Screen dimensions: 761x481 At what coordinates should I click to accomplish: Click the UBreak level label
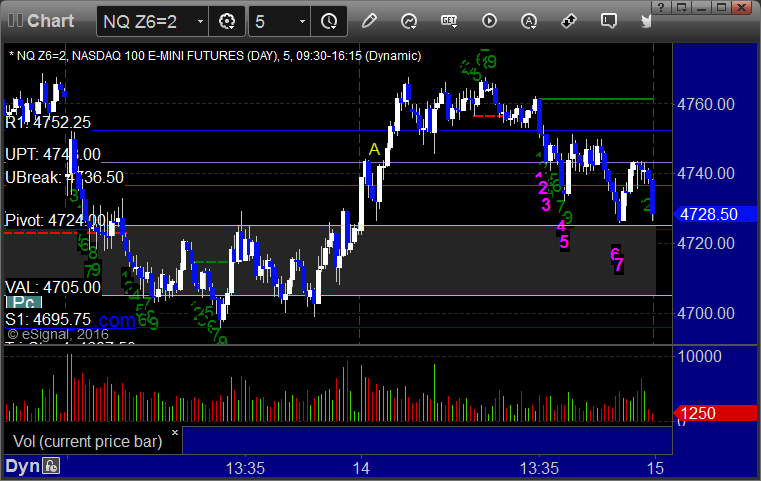click(x=64, y=178)
